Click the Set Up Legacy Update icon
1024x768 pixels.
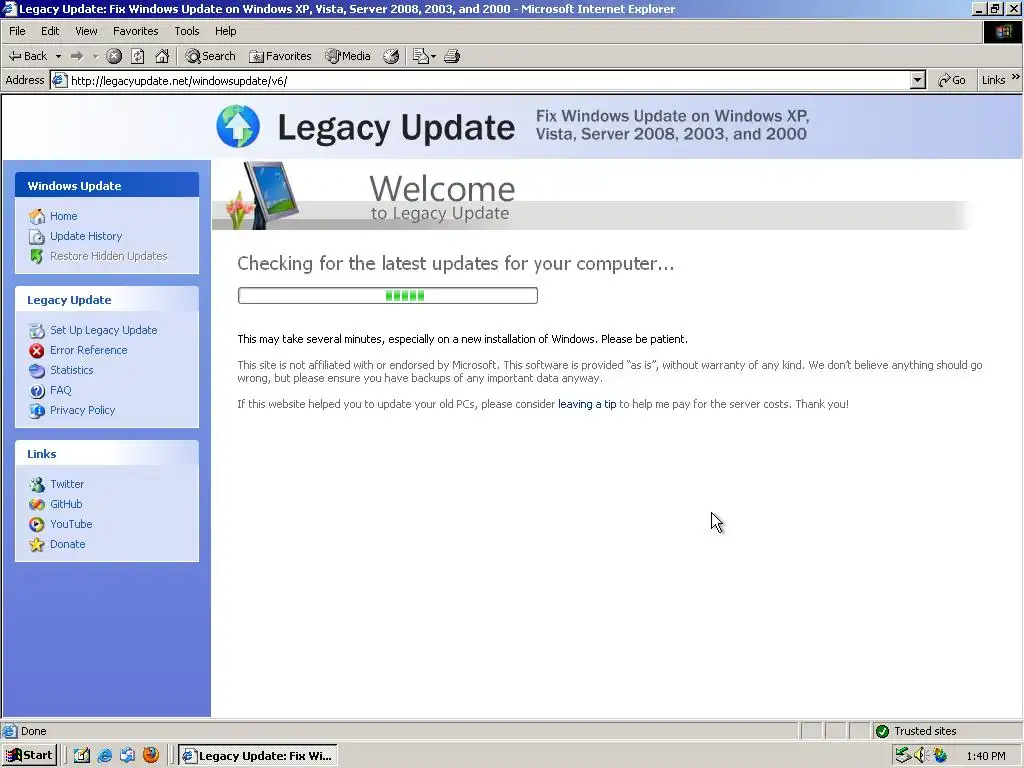point(37,330)
